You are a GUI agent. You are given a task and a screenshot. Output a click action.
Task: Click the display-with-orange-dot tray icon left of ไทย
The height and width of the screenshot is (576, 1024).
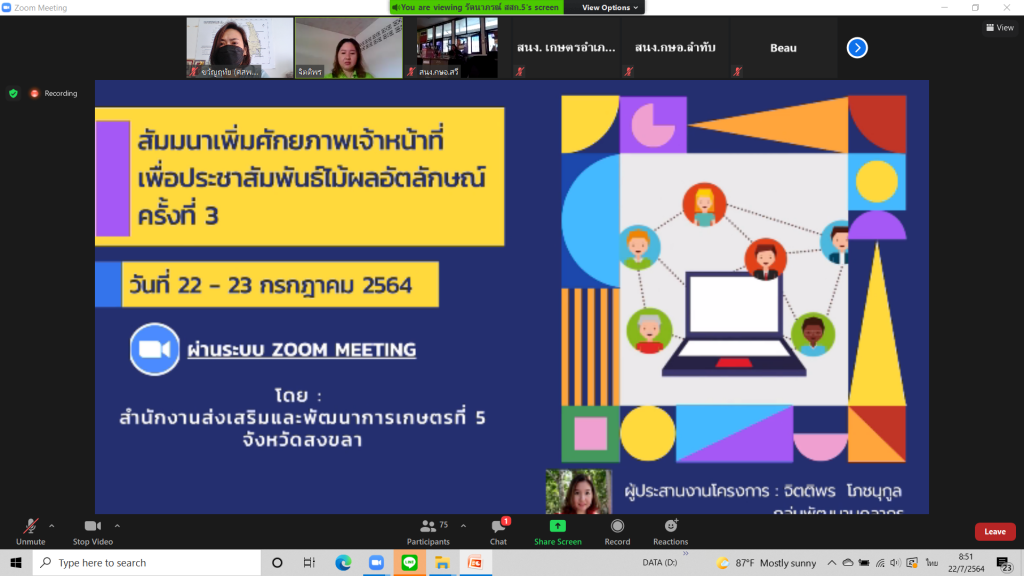pos(912,562)
